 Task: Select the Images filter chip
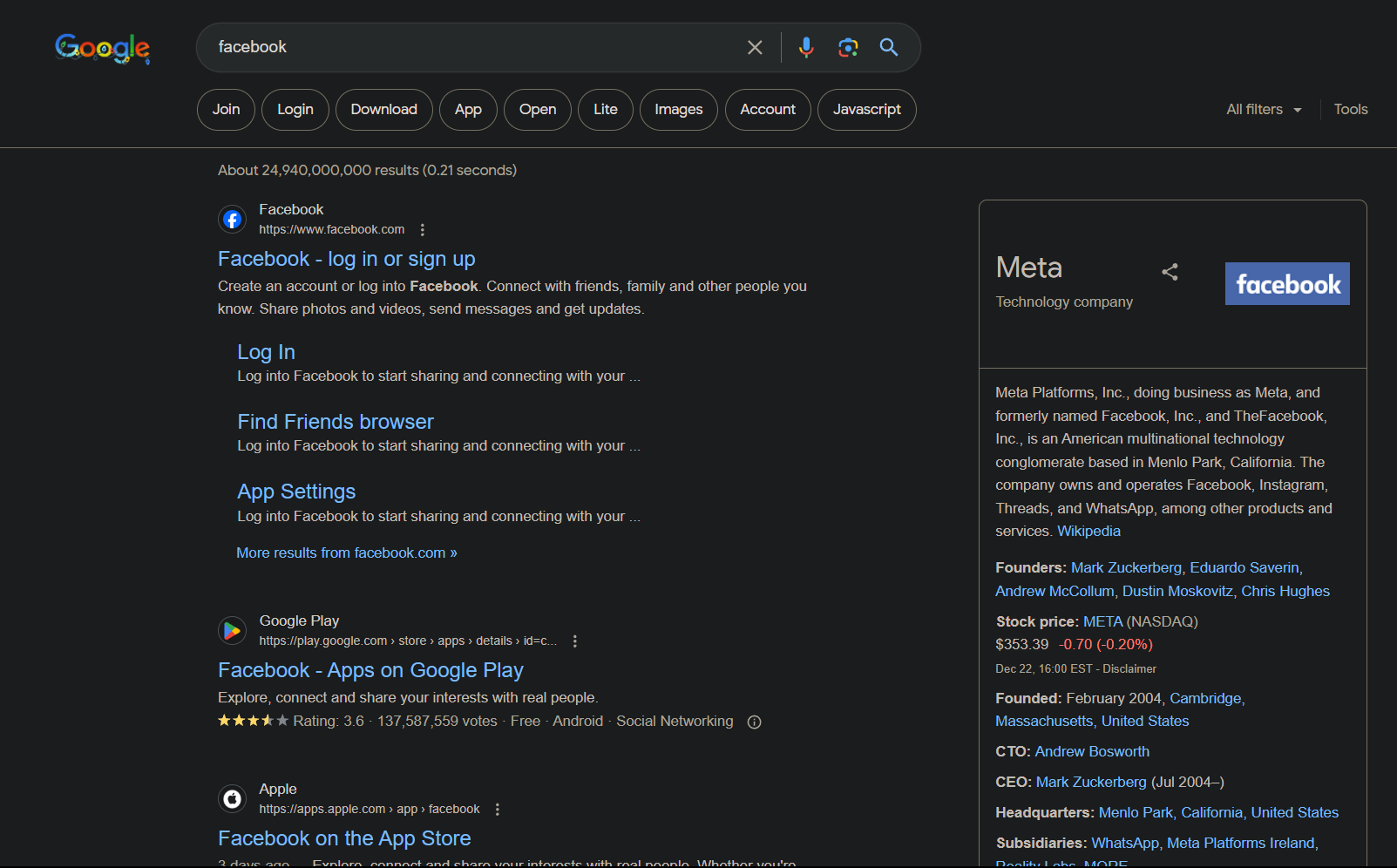pos(679,110)
